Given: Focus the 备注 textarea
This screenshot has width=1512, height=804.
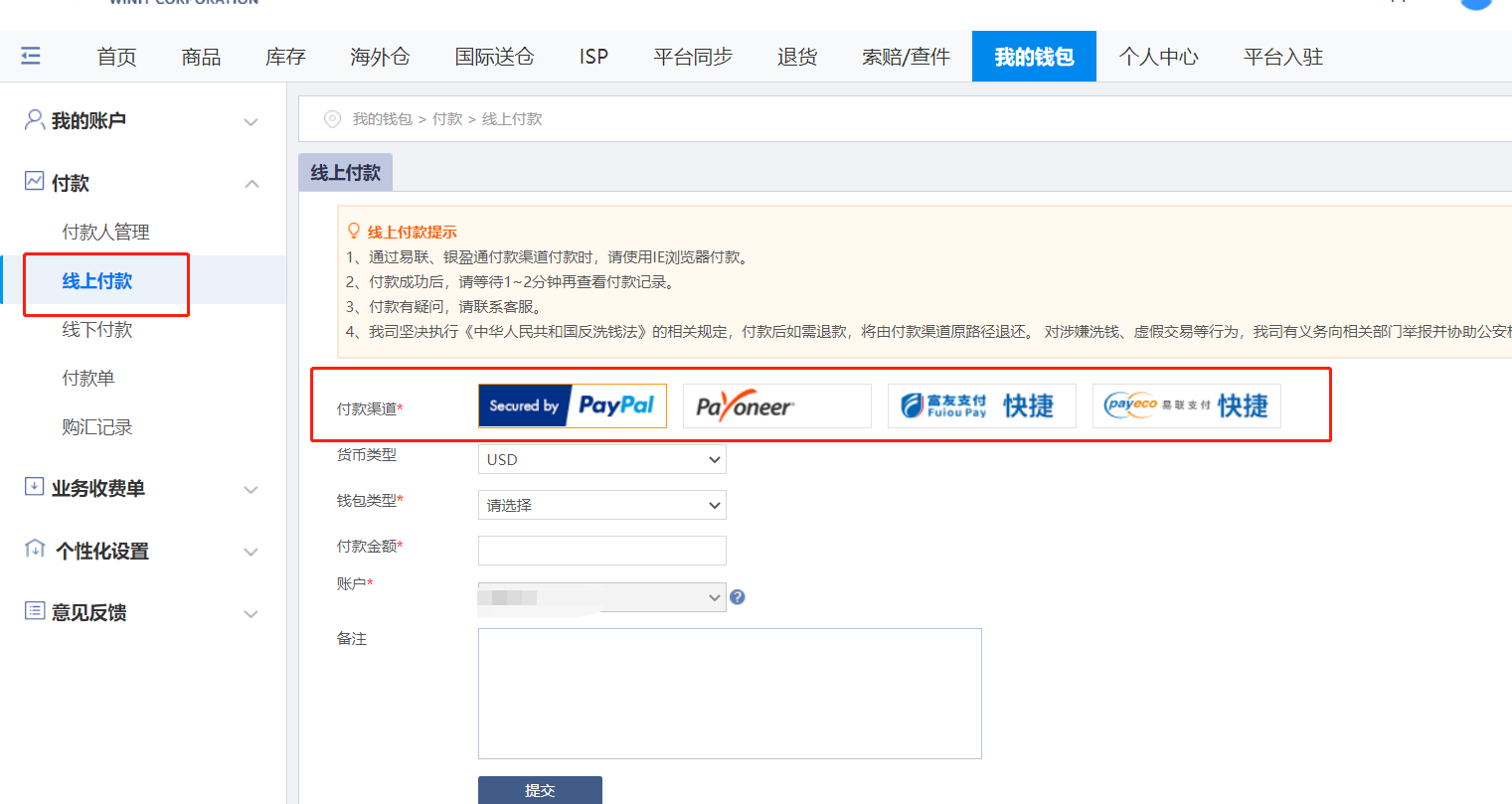Looking at the screenshot, I should (730, 694).
